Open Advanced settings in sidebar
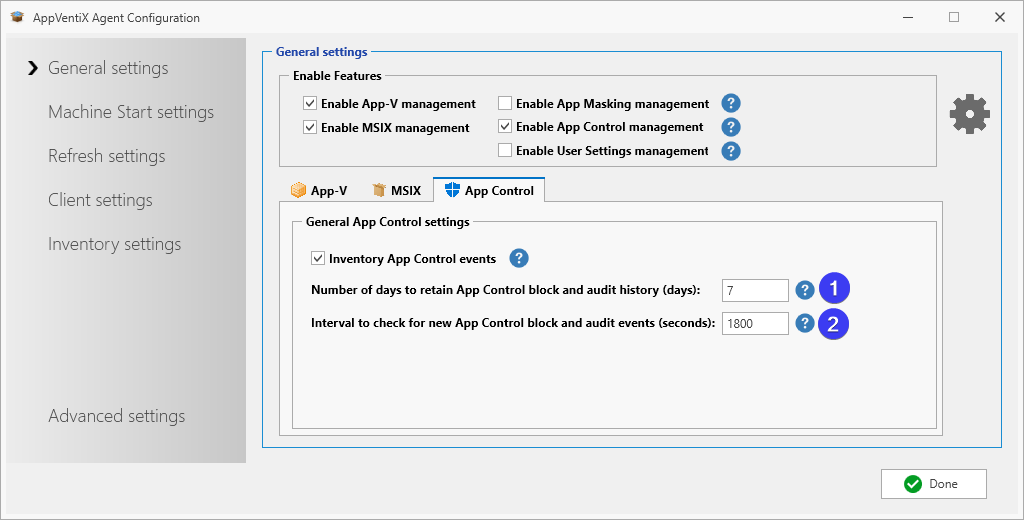The width and height of the screenshot is (1024, 520). (x=117, y=416)
